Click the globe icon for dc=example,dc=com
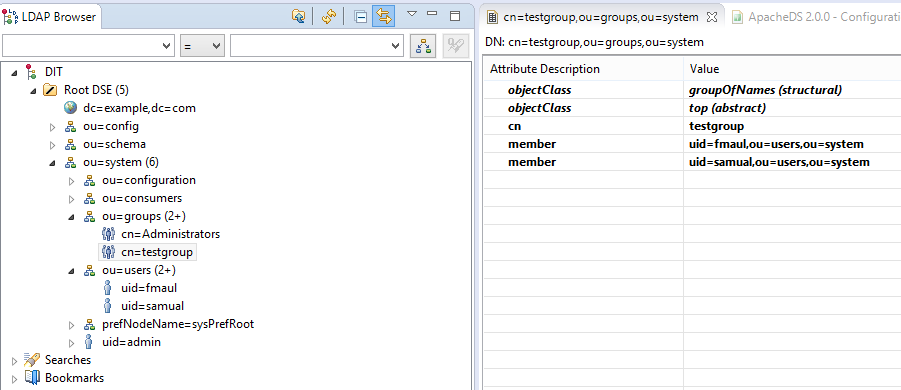This screenshot has width=901, height=390. (70, 108)
